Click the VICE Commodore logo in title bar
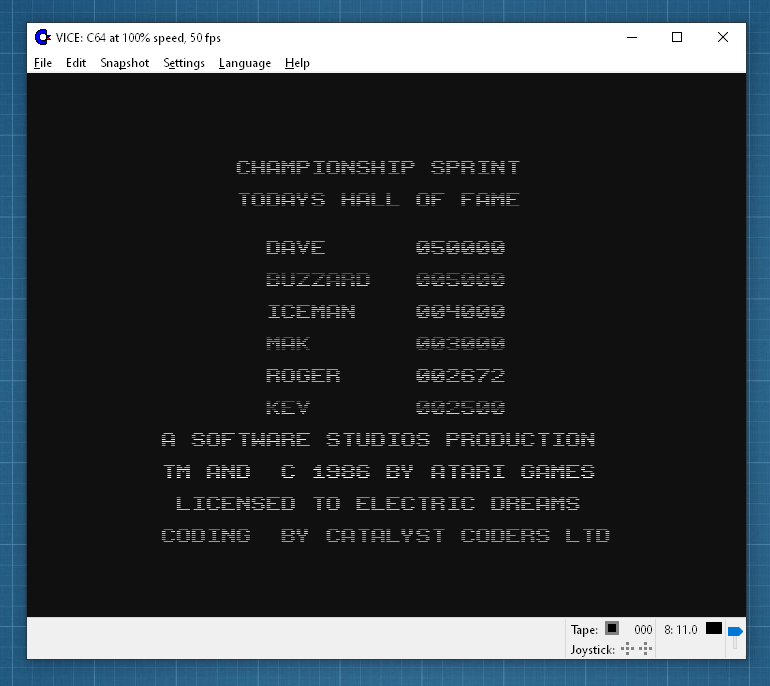 click(43, 37)
